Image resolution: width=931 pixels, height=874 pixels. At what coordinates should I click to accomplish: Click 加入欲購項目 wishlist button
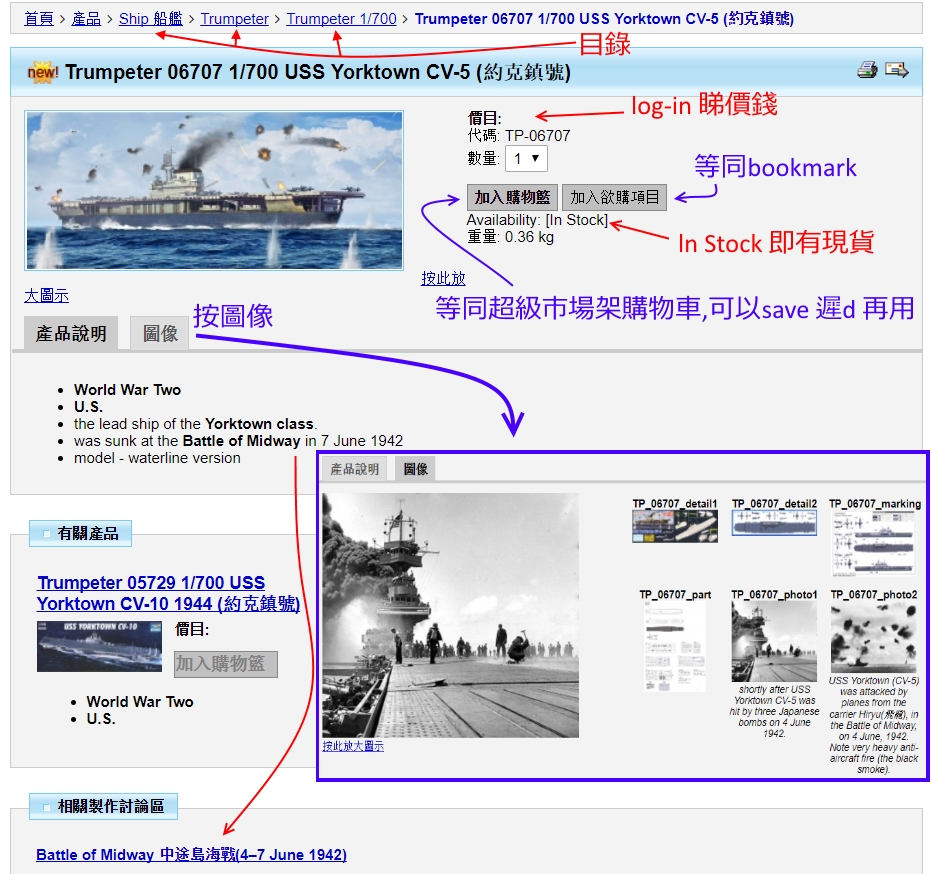615,197
